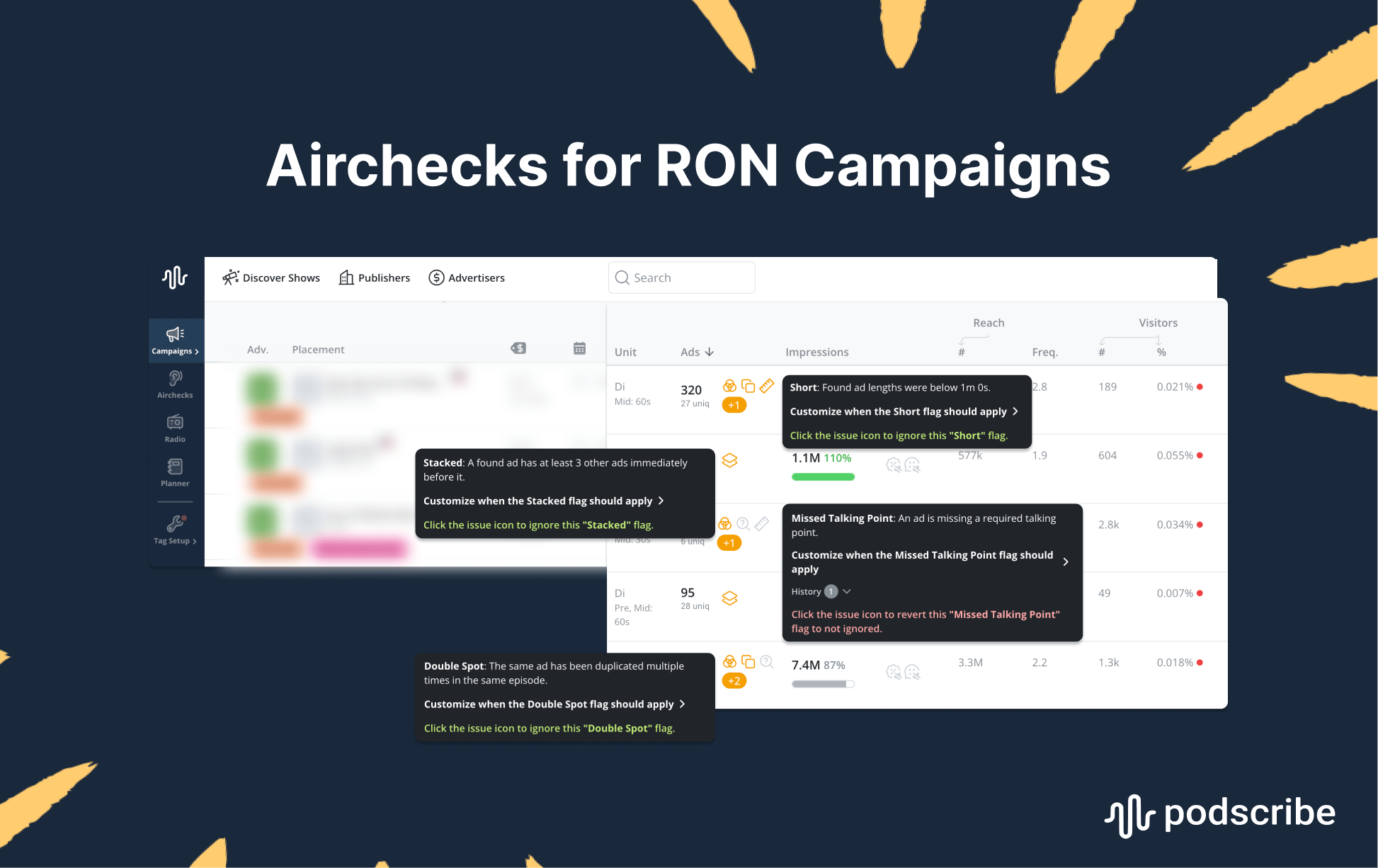
Task: Click the green 110% impressions progress bar
Action: point(823,477)
